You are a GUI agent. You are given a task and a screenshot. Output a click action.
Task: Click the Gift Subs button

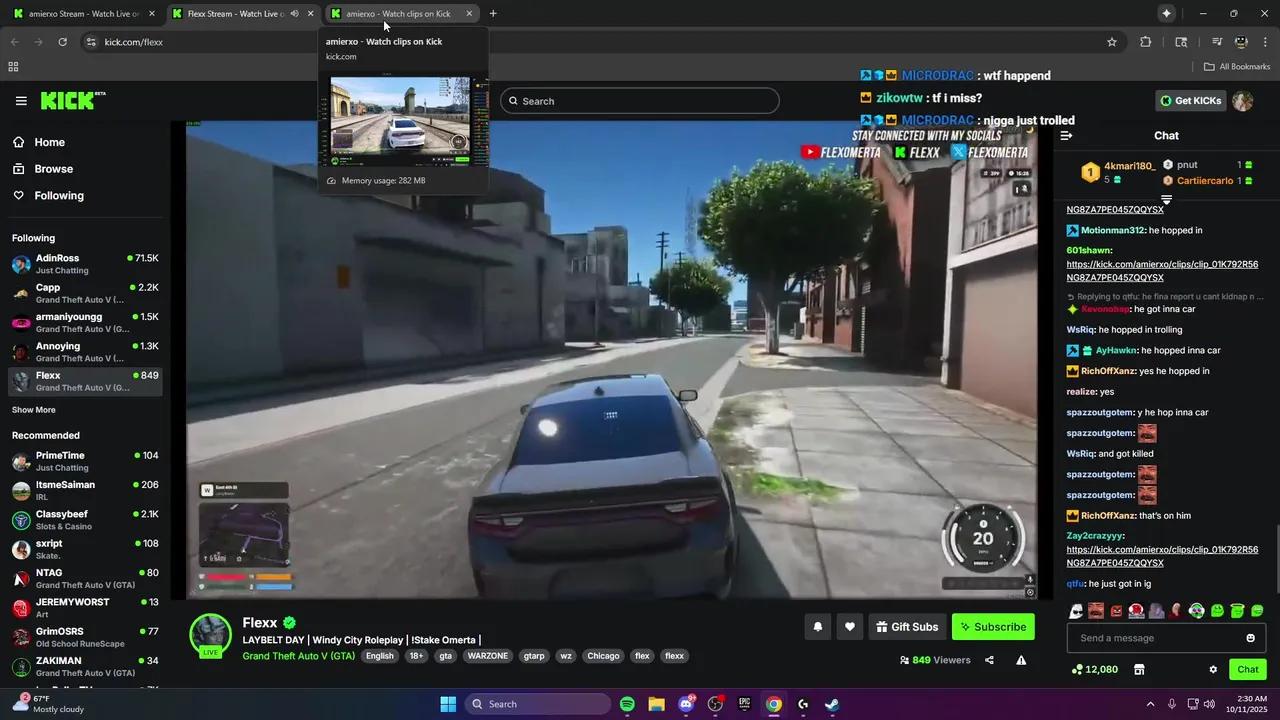[907, 627]
